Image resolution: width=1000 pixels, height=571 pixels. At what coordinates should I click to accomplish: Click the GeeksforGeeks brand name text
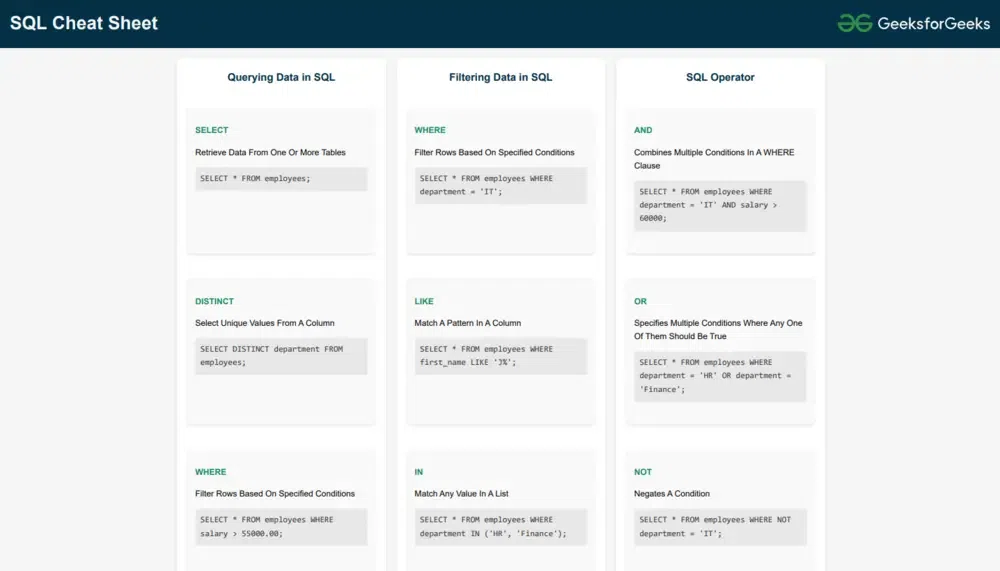934,24
